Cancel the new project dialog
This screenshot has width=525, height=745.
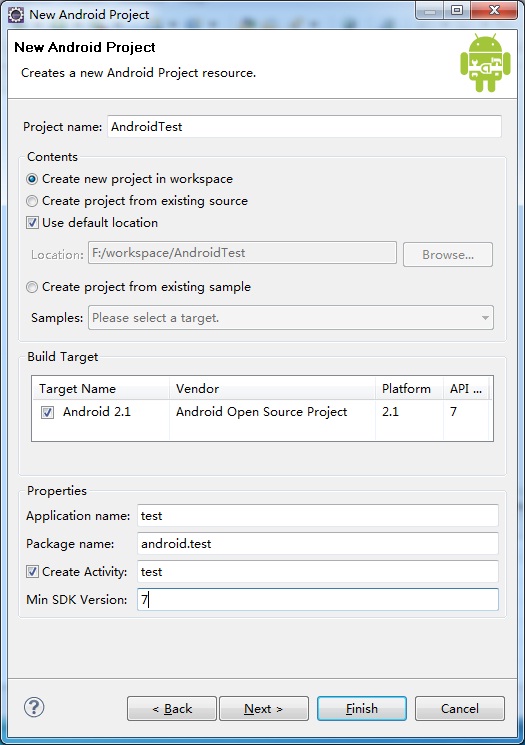[459, 708]
